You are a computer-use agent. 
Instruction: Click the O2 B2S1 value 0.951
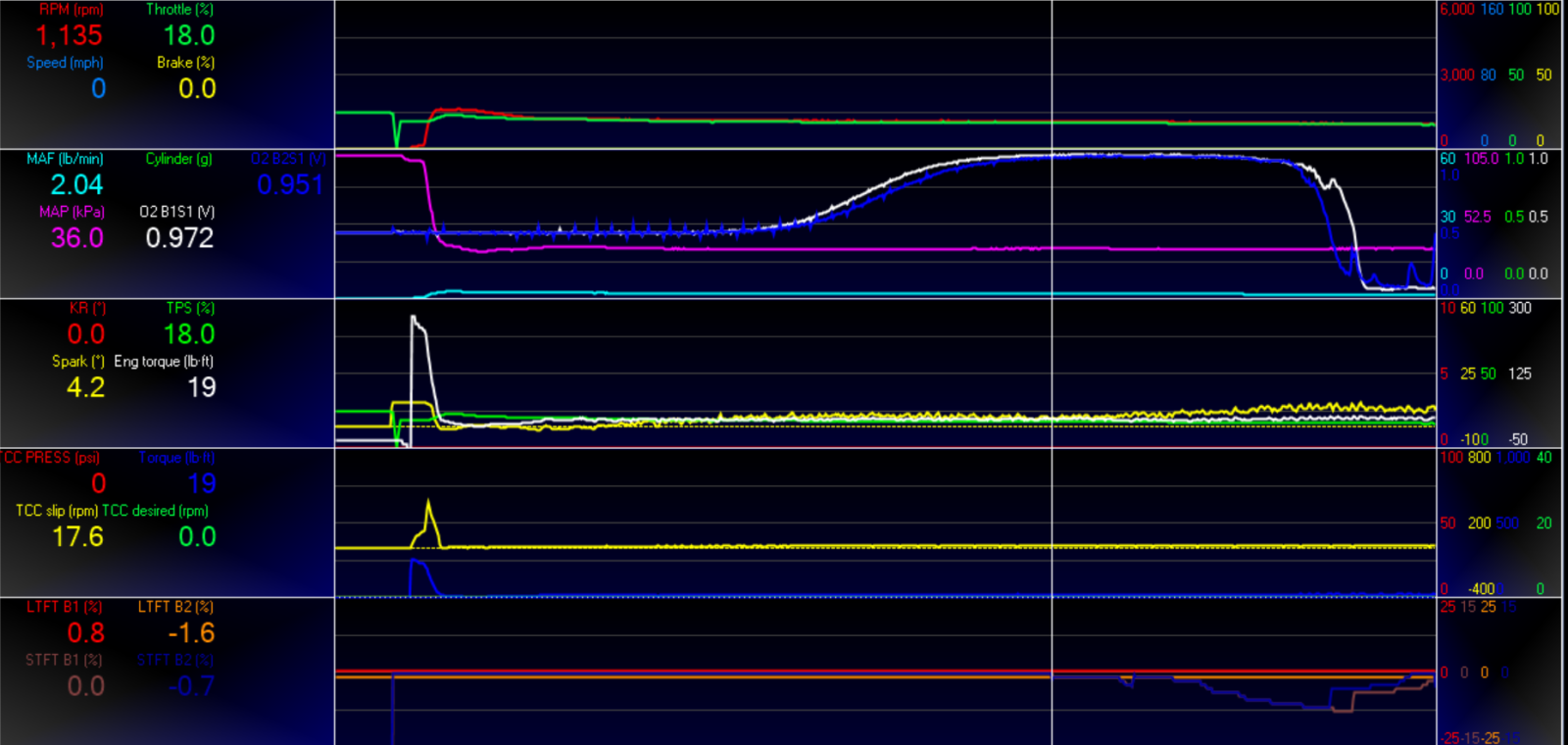click(x=290, y=184)
